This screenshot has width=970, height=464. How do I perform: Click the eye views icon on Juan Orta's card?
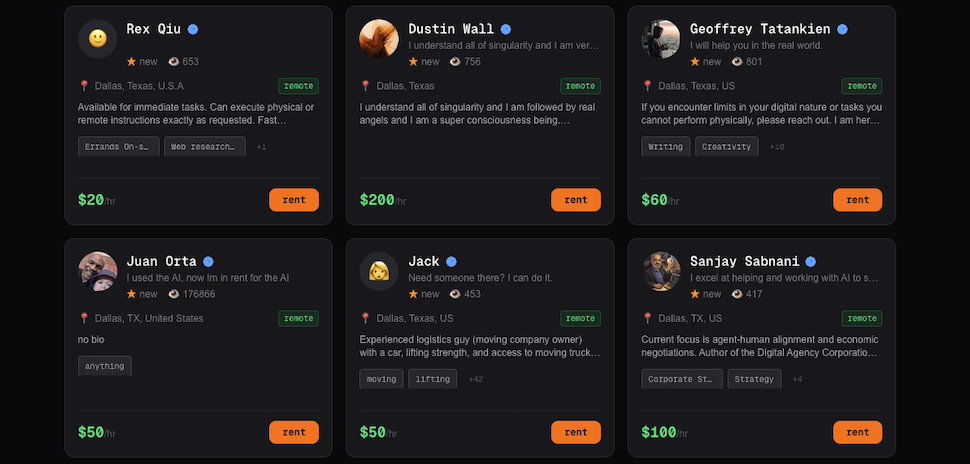[x=173, y=294]
